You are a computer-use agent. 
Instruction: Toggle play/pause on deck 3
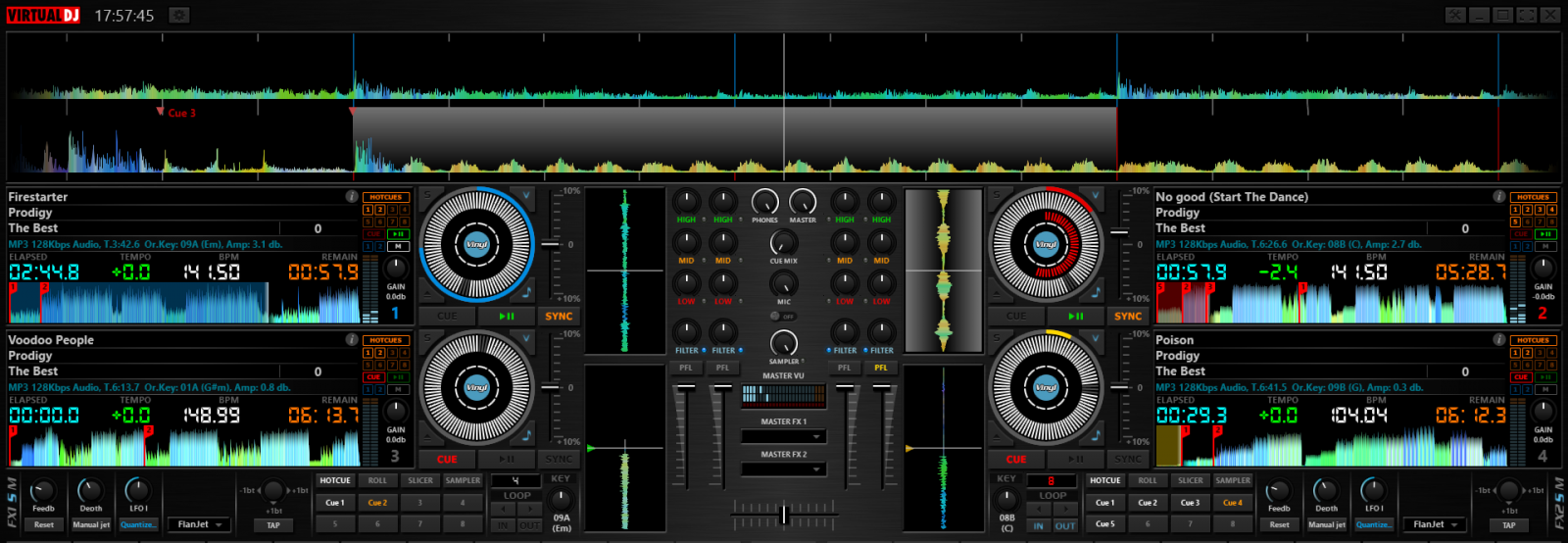(x=507, y=459)
